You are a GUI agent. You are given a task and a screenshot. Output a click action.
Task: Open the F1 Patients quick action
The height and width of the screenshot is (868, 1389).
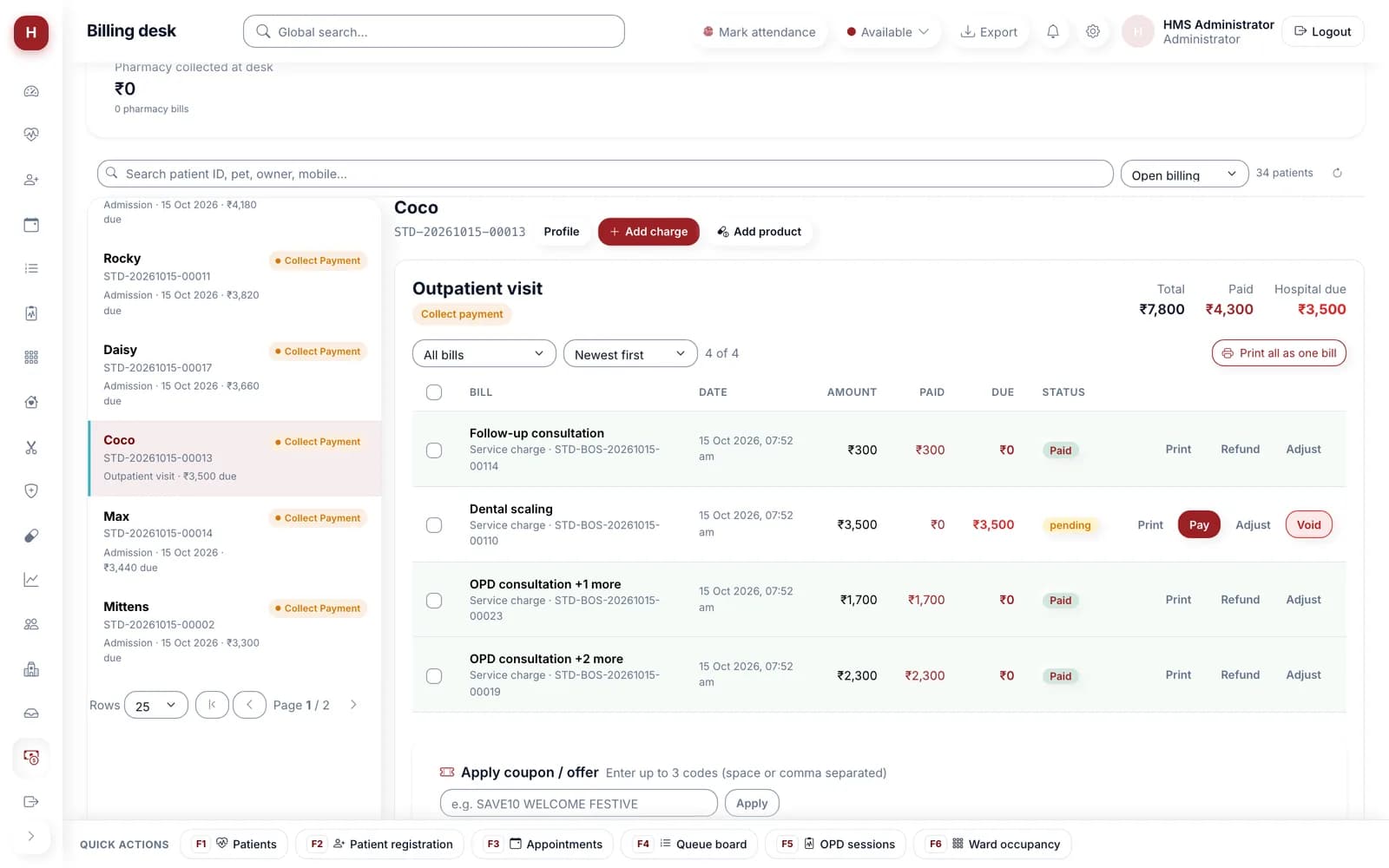234,845
